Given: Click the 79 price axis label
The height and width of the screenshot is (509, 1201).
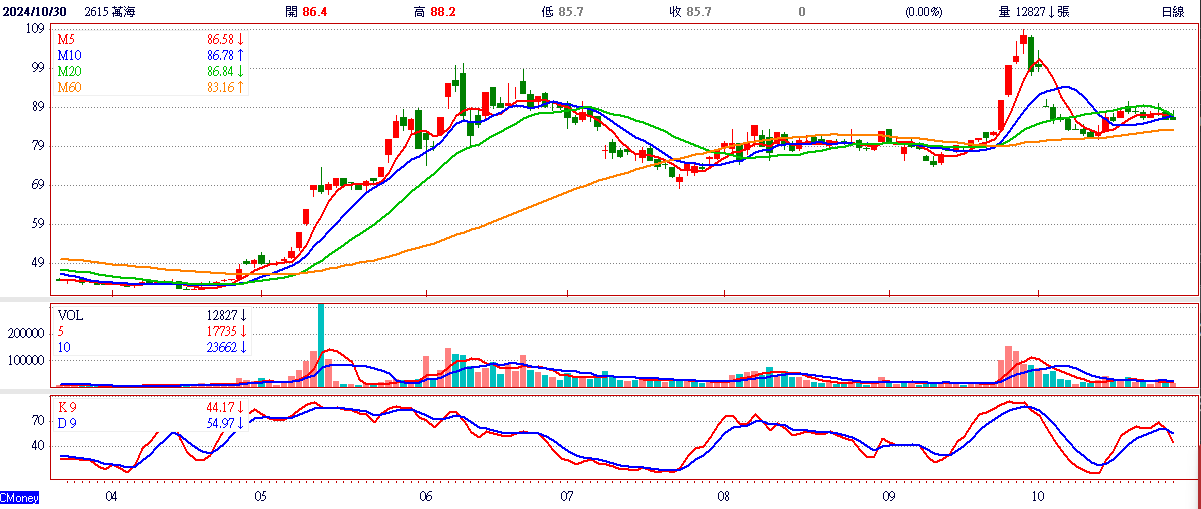Looking at the screenshot, I should [x=38, y=146].
